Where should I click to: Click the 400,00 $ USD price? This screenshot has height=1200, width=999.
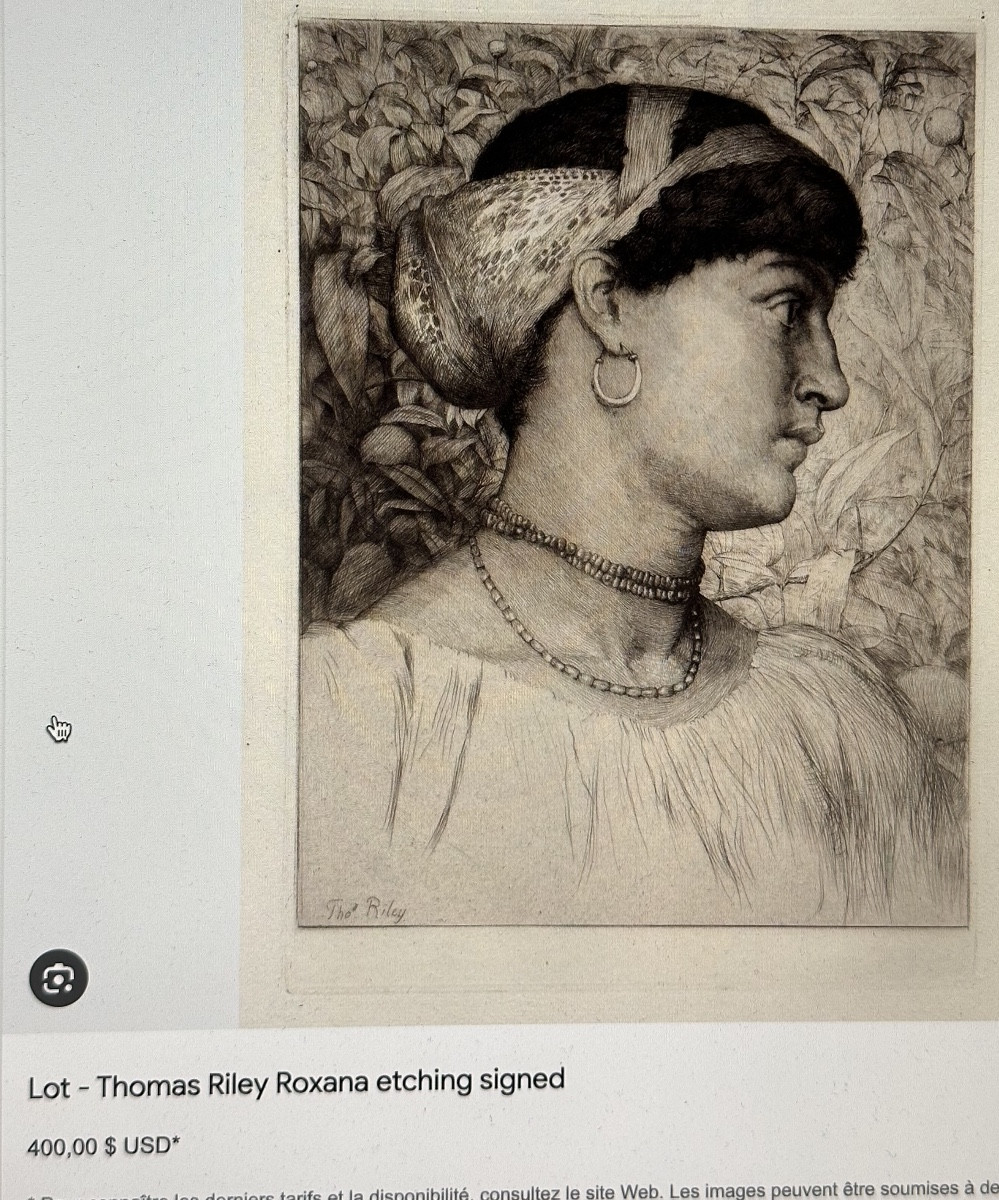click(x=103, y=1147)
